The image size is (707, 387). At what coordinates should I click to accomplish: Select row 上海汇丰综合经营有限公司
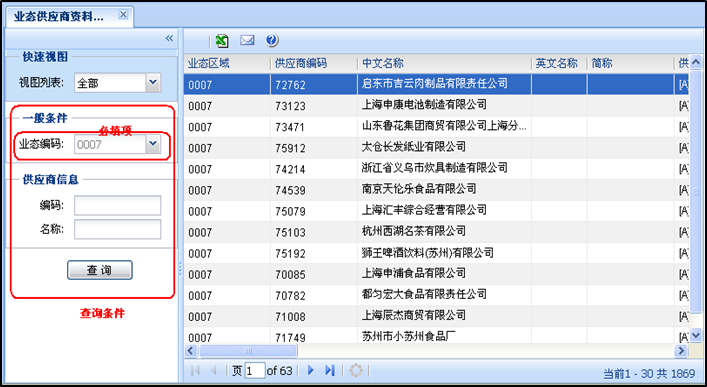coord(436,211)
